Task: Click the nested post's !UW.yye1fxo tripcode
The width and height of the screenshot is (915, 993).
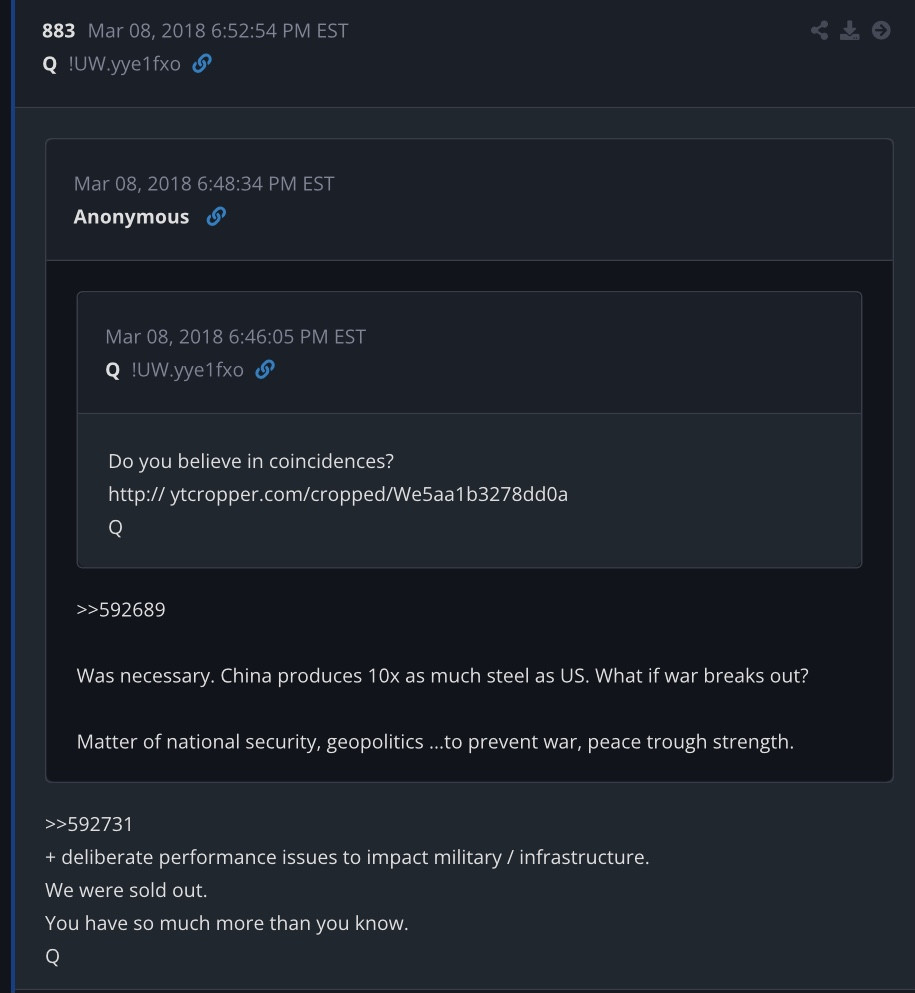Action: (x=187, y=370)
